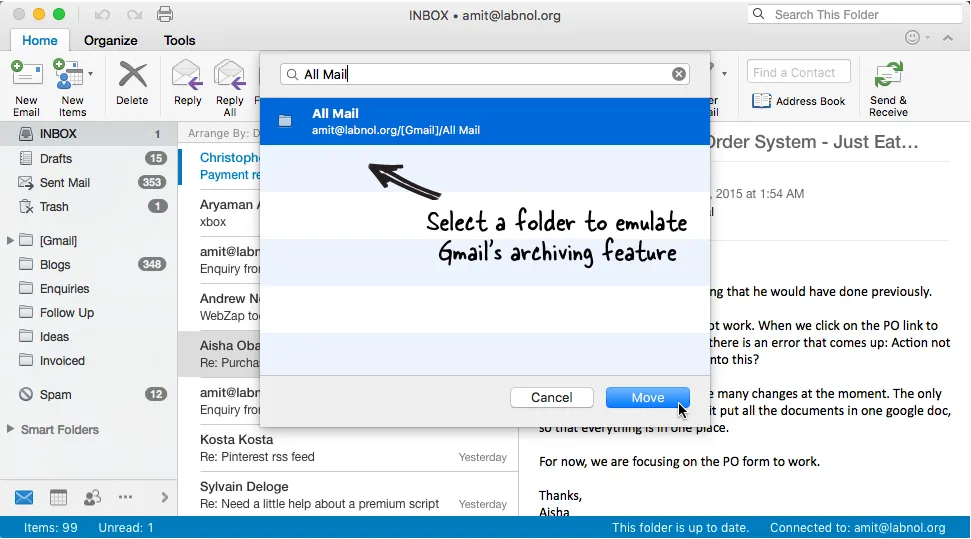The height and width of the screenshot is (539, 971).
Task: Open more navigation options ellipsis
Action: pos(126,497)
